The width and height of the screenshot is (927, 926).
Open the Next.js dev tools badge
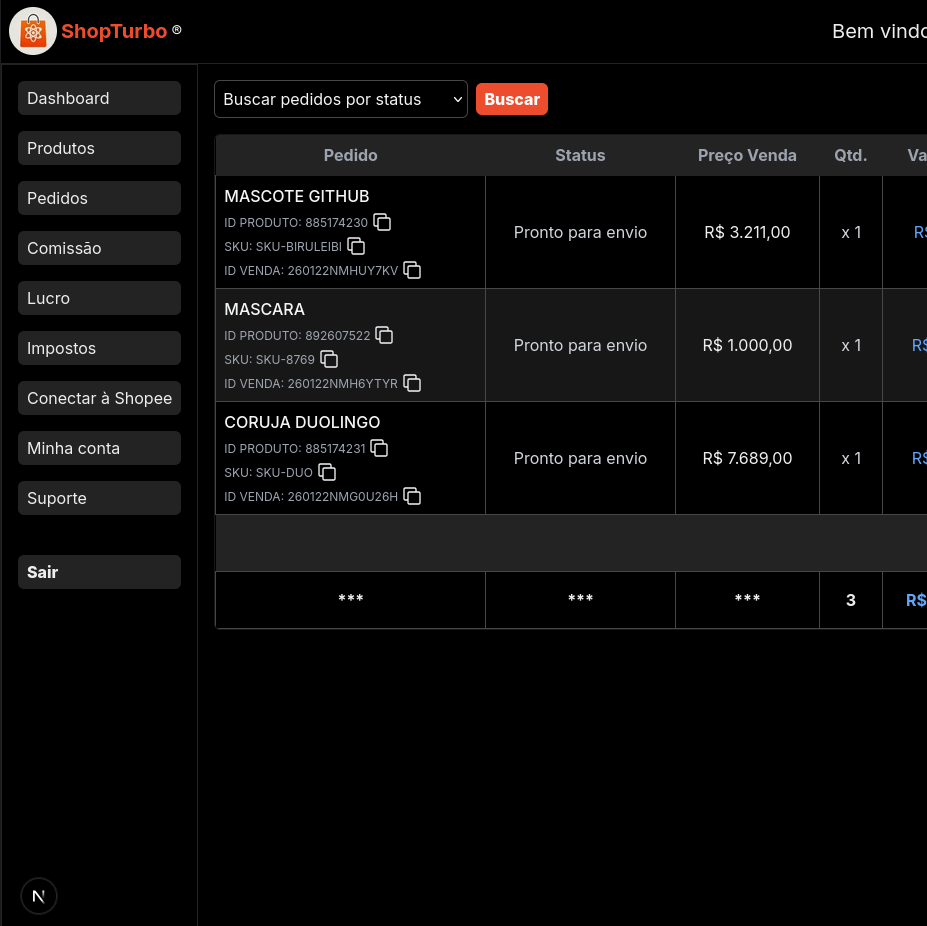click(x=39, y=896)
